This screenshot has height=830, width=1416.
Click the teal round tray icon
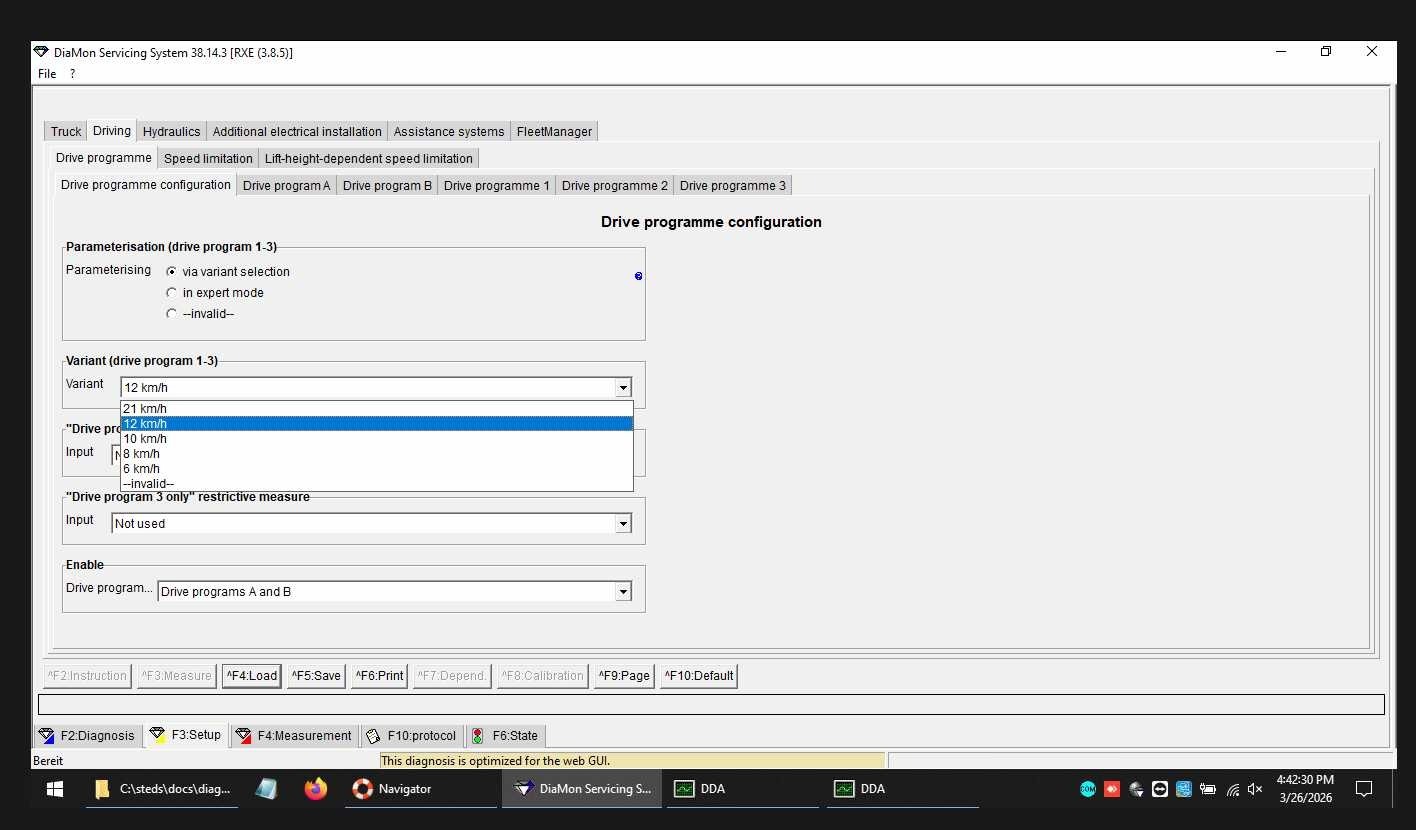click(1088, 789)
